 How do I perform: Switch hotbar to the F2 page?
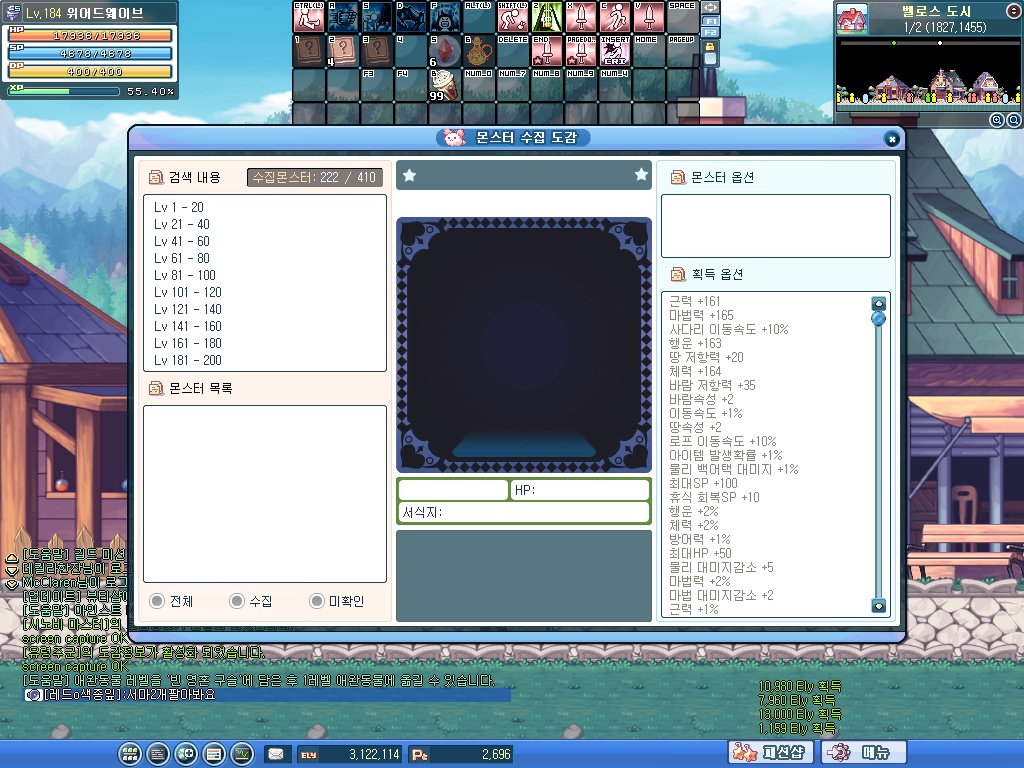click(711, 33)
